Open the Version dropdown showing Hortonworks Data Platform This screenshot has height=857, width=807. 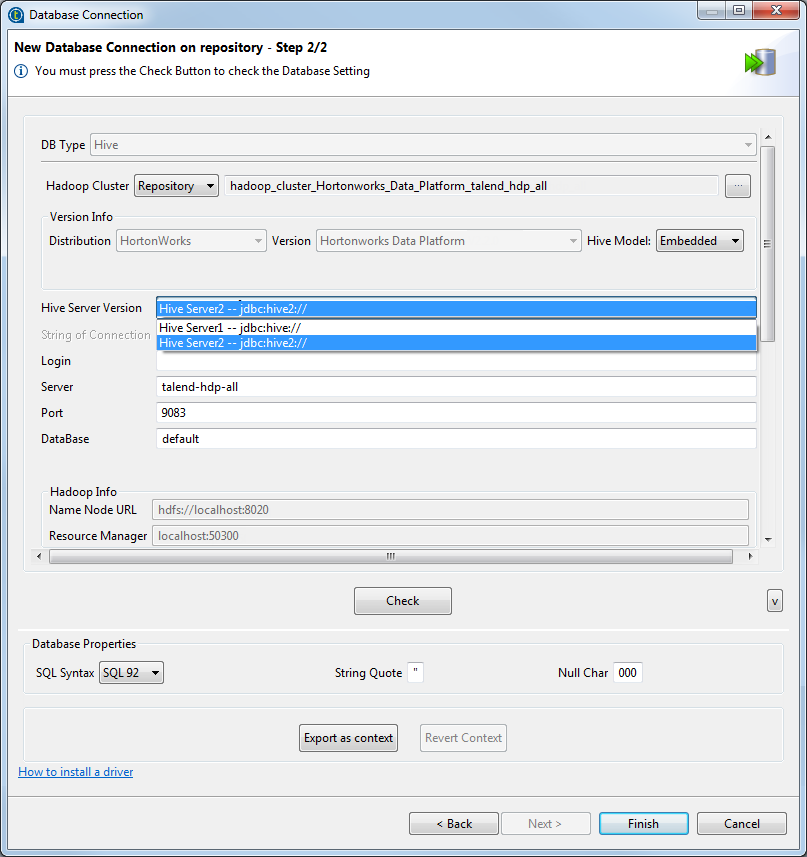click(448, 241)
